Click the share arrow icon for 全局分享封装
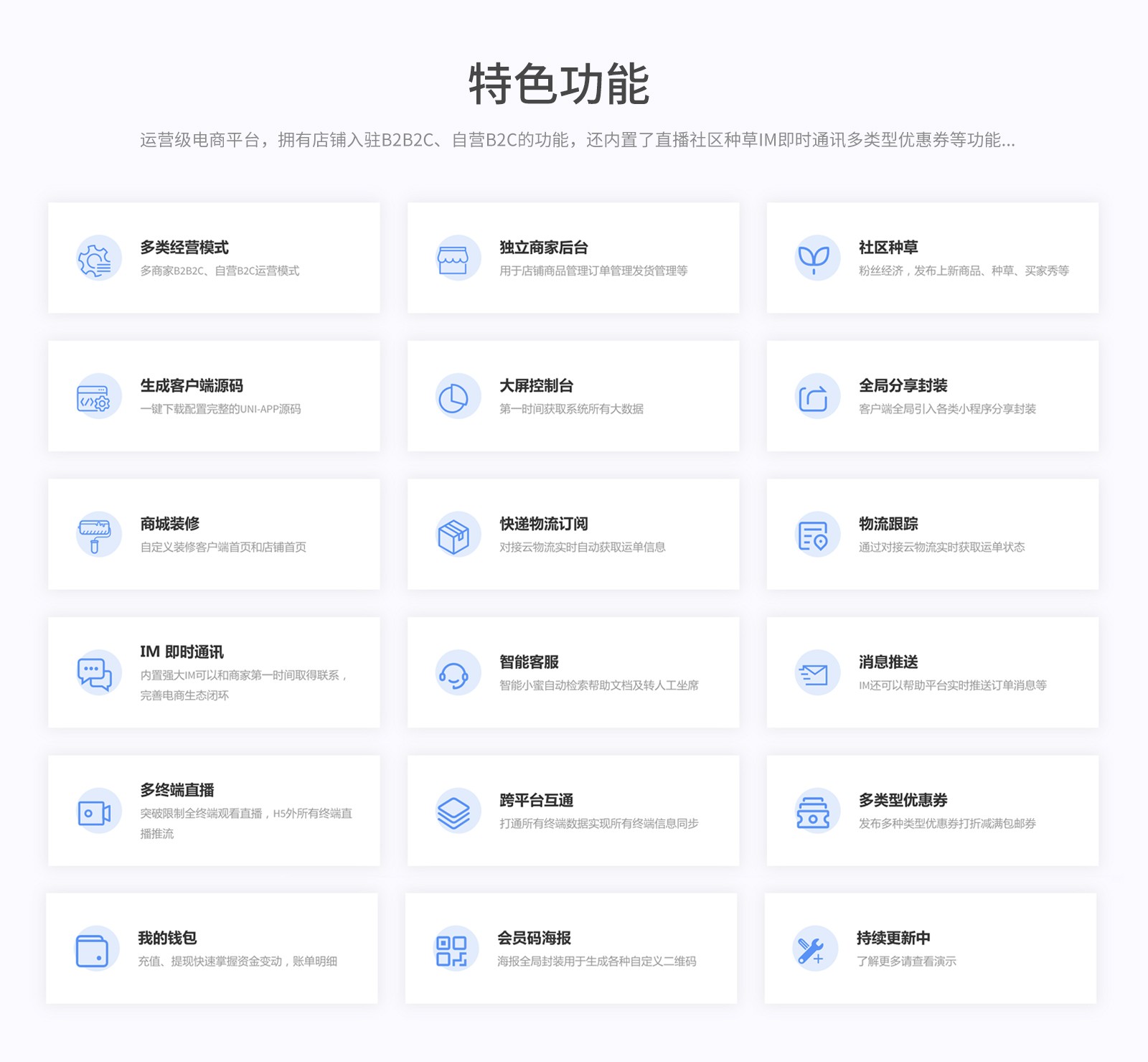The image size is (1148, 1062). click(x=814, y=398)
